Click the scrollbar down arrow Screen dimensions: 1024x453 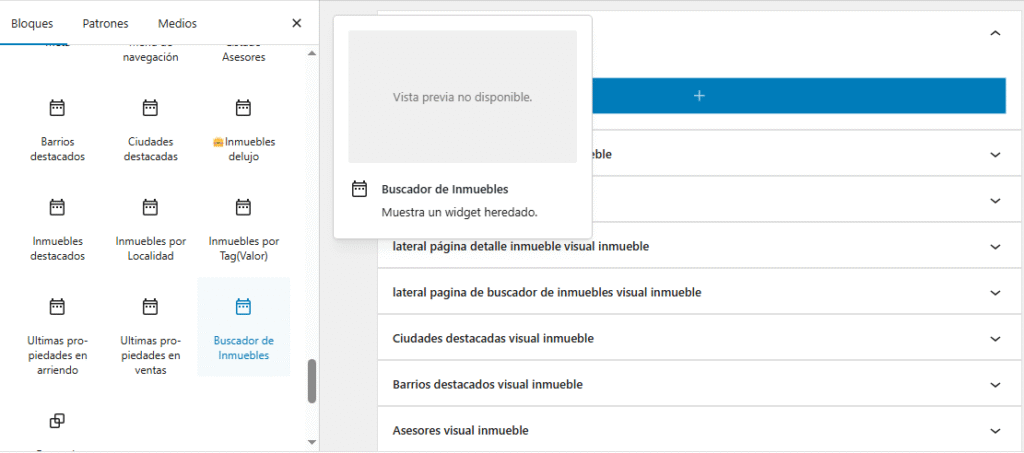click(x=312, y=442)
